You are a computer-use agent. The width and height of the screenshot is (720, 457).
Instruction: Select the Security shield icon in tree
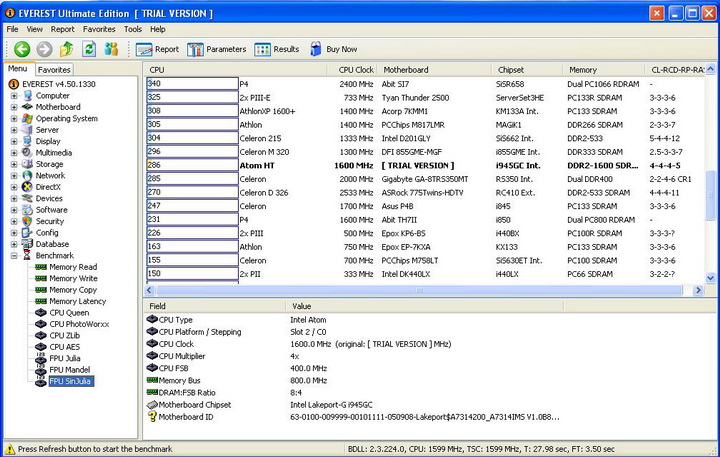pyautogui.click(x=27, y=221)
